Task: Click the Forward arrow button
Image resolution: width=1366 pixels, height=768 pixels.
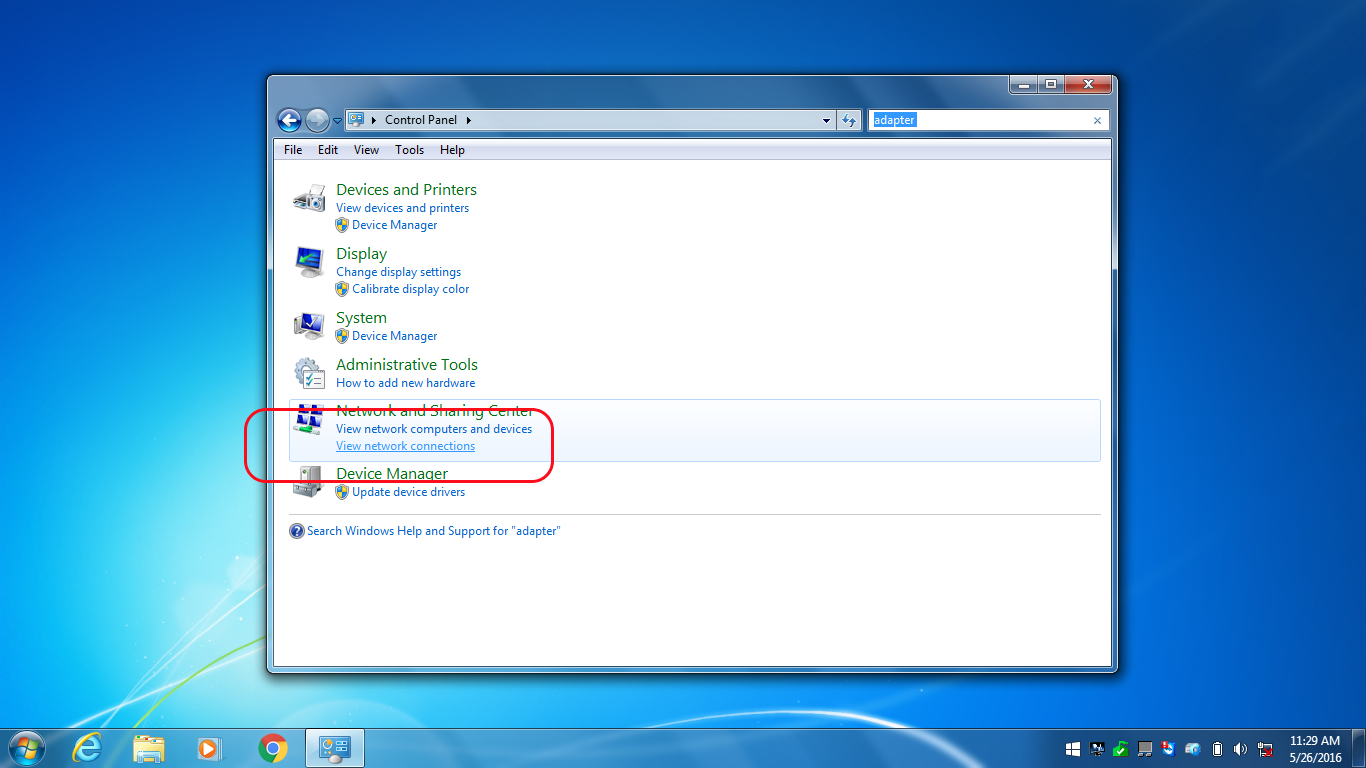Action: click(317, 121)
